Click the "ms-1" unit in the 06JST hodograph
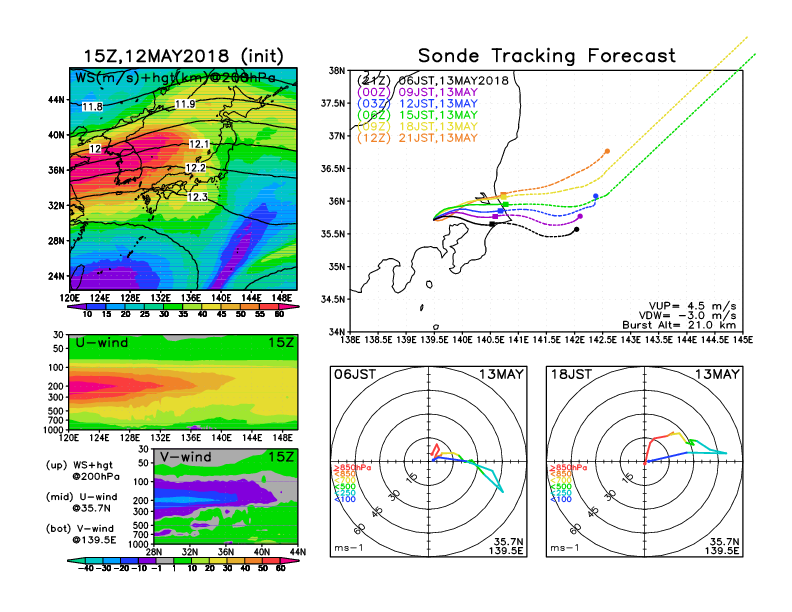The height and width of the screenshot is (612, 792). point(349,548)
